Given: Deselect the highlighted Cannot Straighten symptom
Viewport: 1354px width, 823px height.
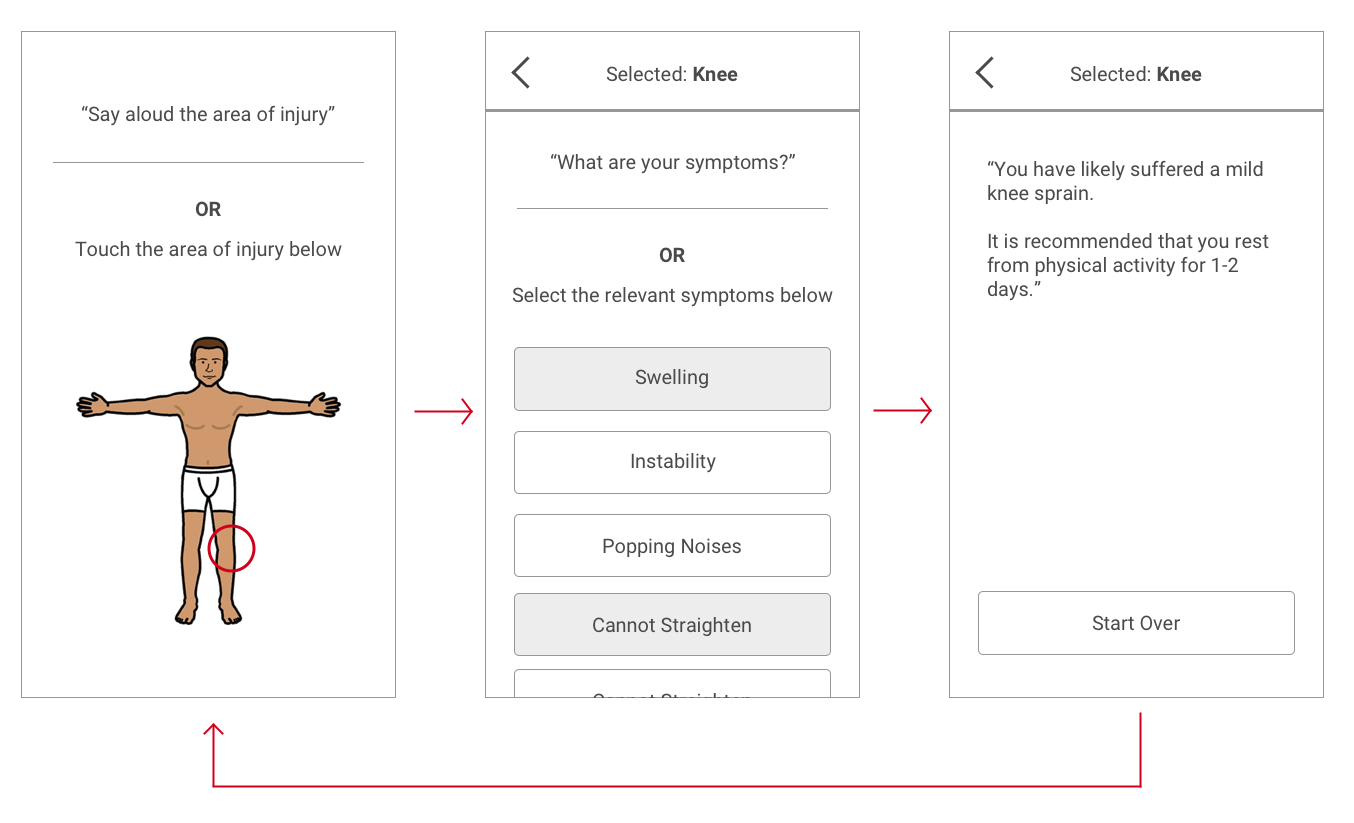Looking at the screenshot, I should pos(672,625).
